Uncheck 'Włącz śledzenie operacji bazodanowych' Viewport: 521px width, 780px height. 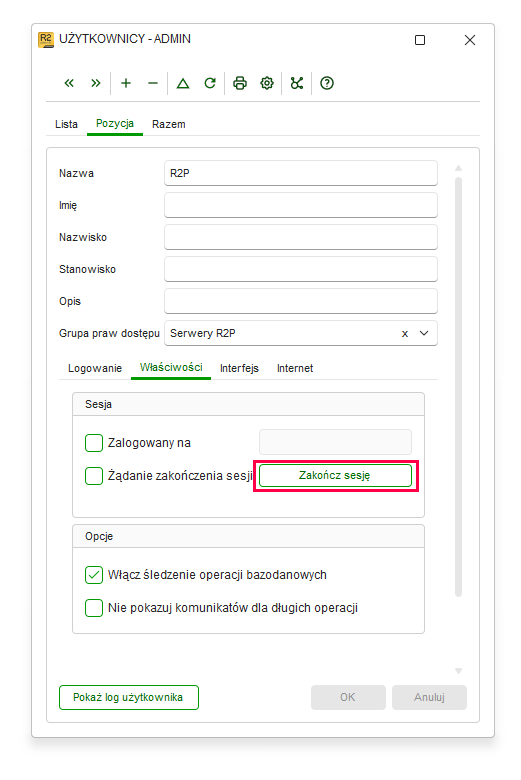pyautogui.click(x=94, y=575)
